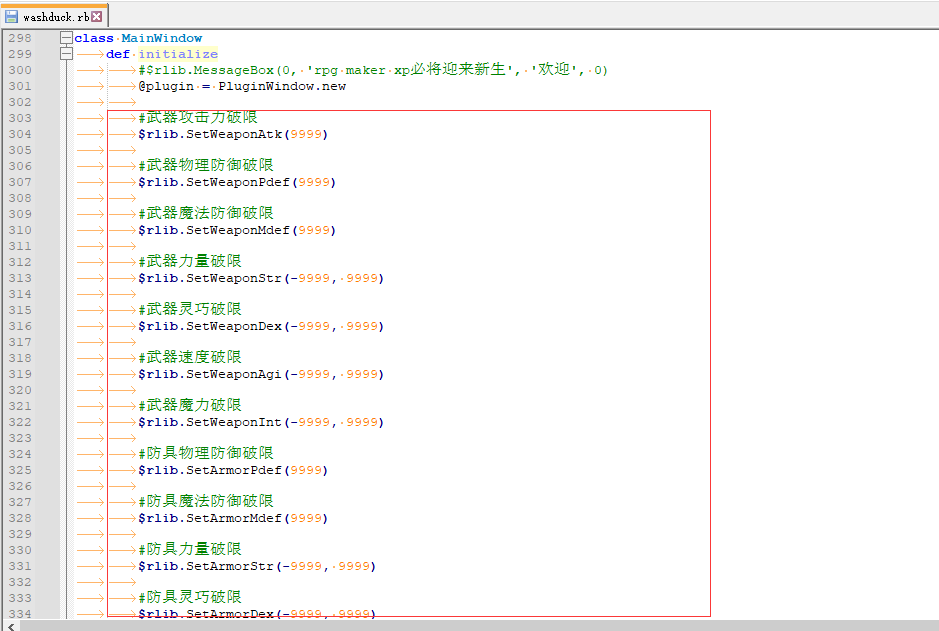
Task: Click the $rlib.SetArmorPdef(9999) call
Action: click(233, 470)
